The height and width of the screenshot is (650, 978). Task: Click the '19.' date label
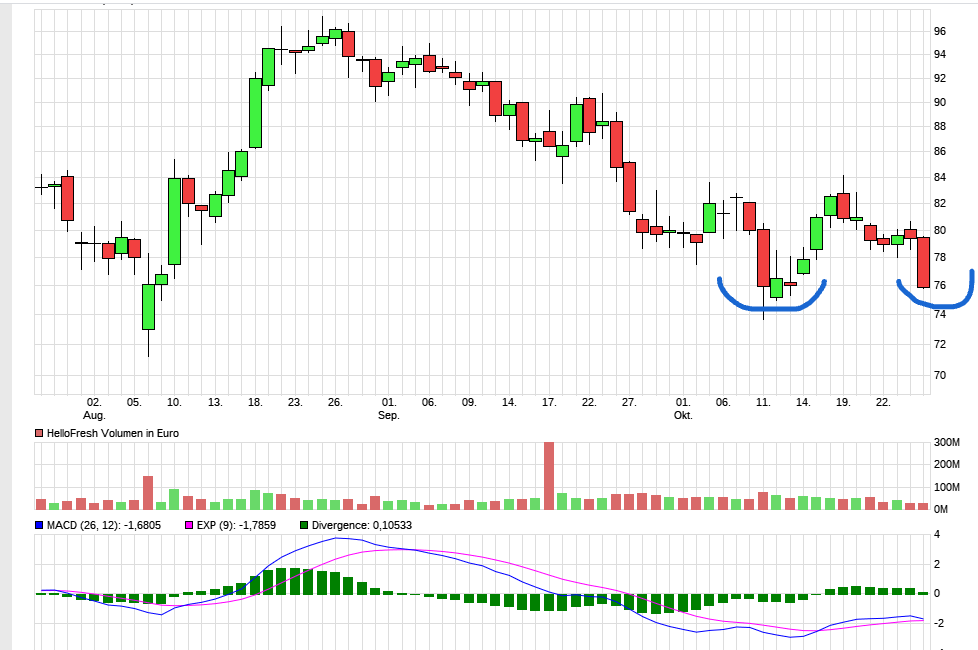[x=843, y=402]
